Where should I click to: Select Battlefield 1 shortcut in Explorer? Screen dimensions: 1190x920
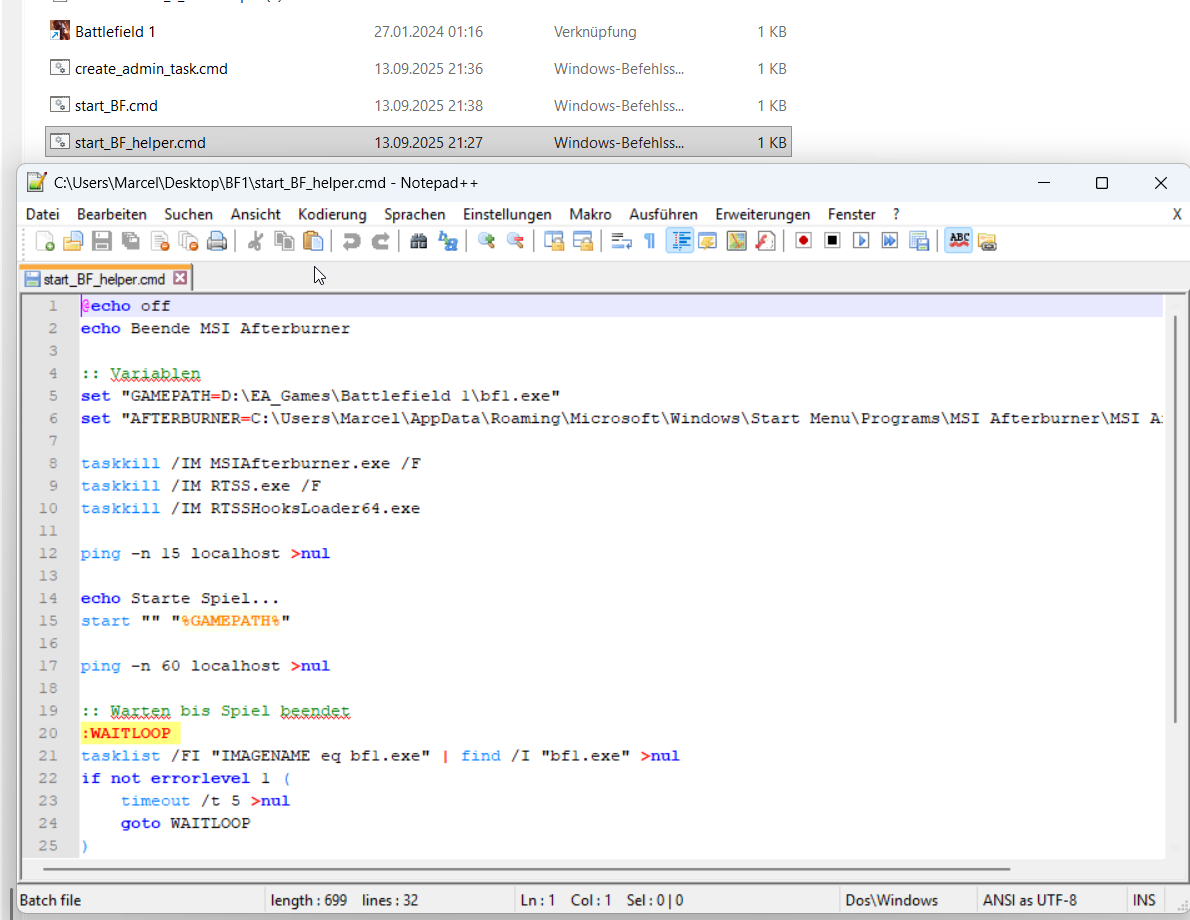point(418,32)
